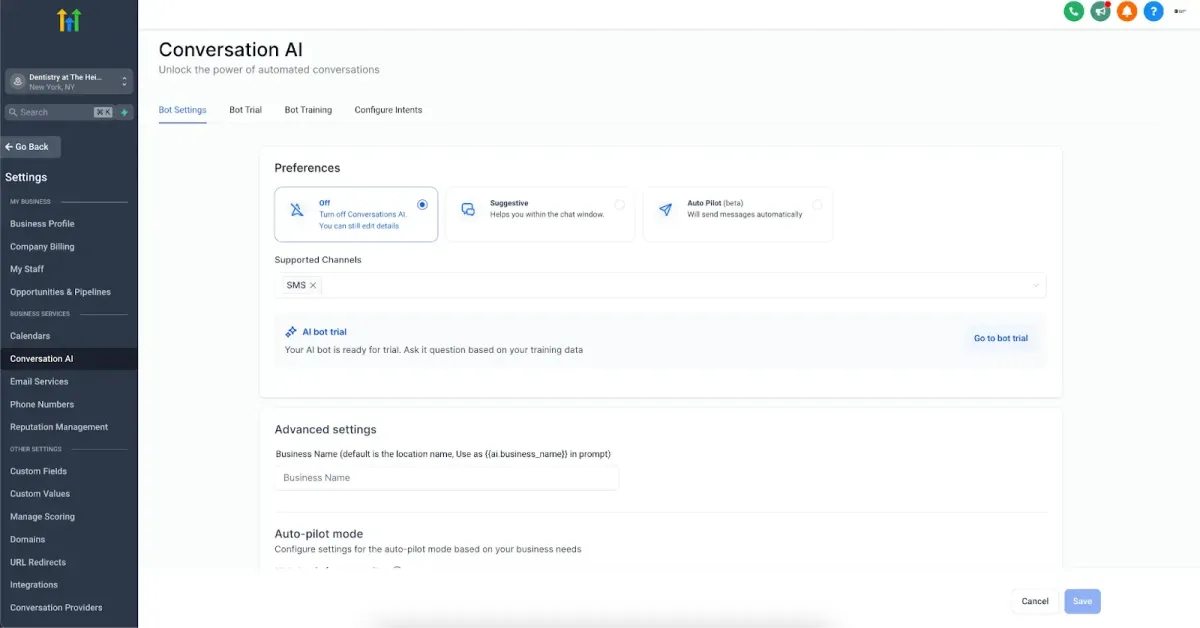Viewport: 1200px width, 628px height.
Task: Open Reputation Management in the sidebar
Action: [59, 427]
